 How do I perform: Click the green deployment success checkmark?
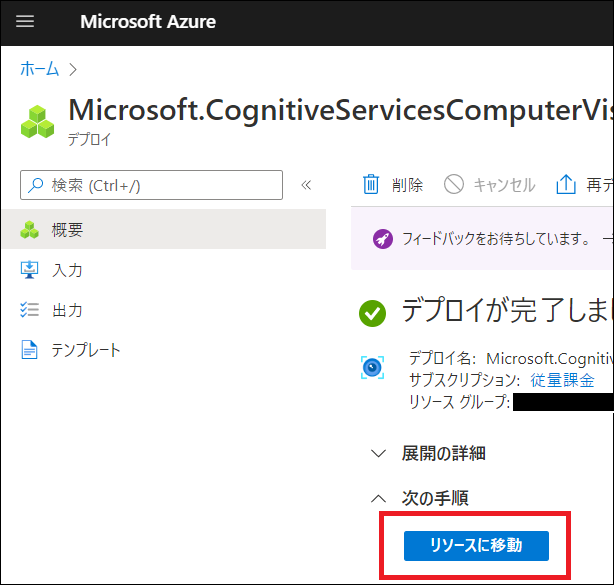[x=372, y=313]
